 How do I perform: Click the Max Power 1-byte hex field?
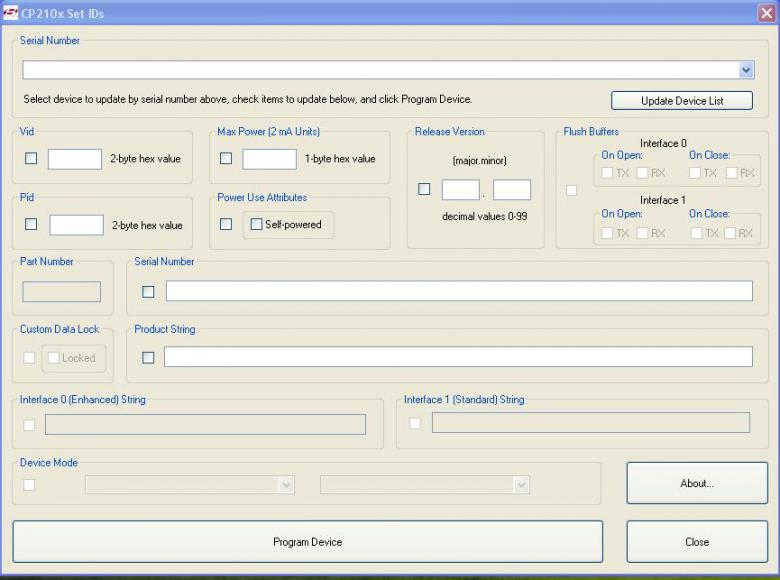[270, 159]
